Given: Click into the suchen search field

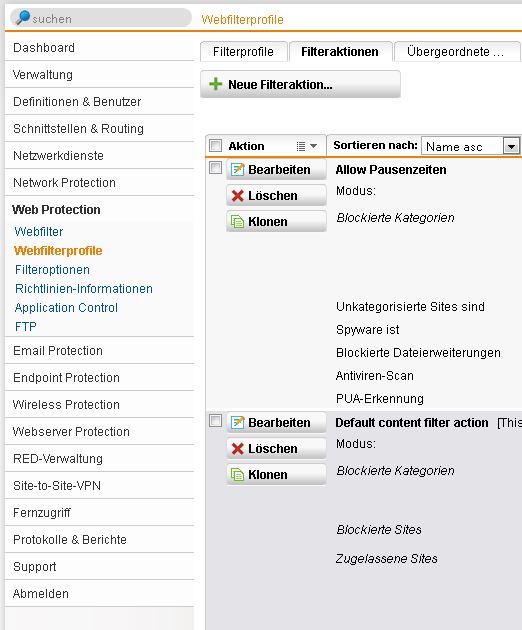Looking at the screenshot, I should pyautogui.click(x=108, y=18).
